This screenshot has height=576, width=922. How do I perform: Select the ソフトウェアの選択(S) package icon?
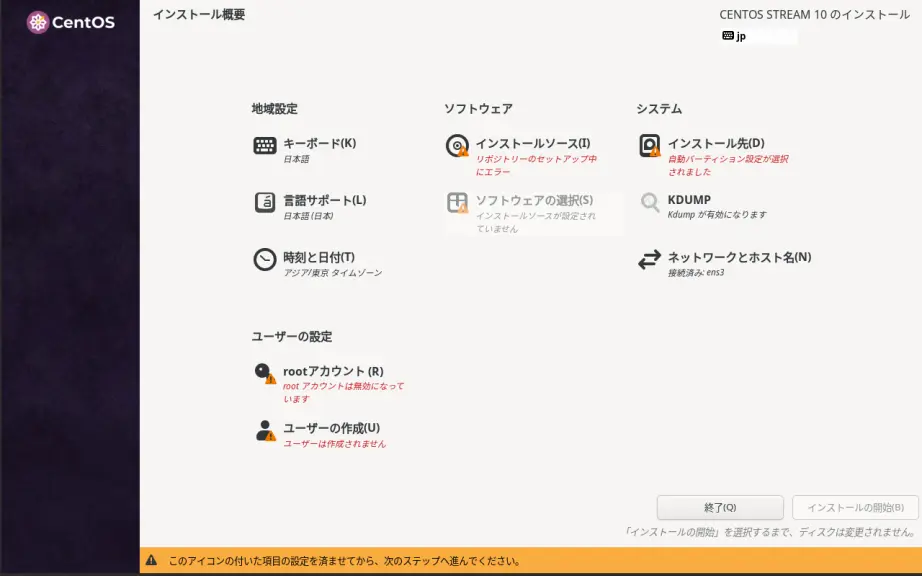tap(457, 203)
